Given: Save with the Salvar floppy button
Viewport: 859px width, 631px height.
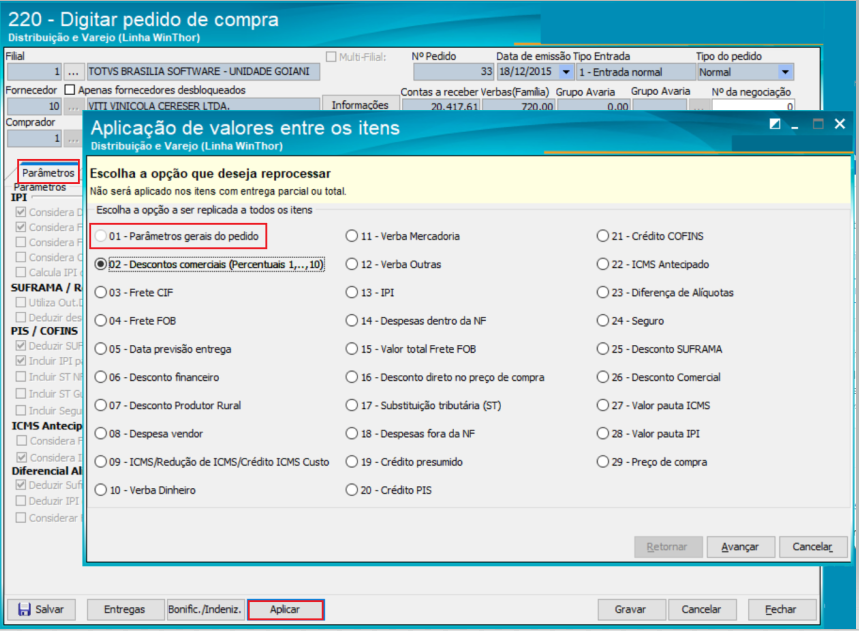Looking at the screenshot, I should (41, 609).
